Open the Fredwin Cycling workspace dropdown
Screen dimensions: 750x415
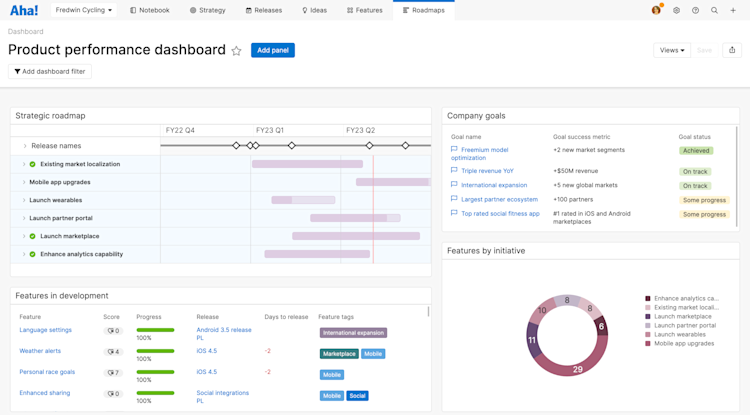(83, 10)
